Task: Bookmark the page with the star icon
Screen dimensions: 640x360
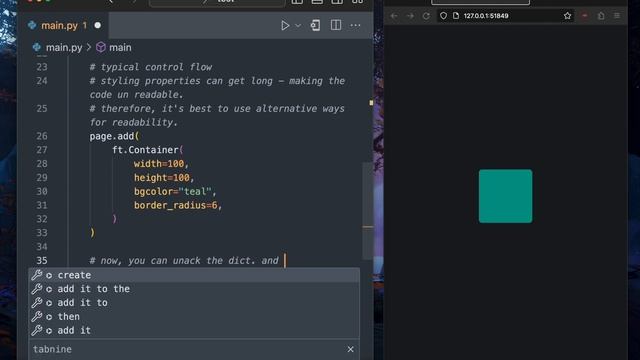Action: click(x=567, y=16)
